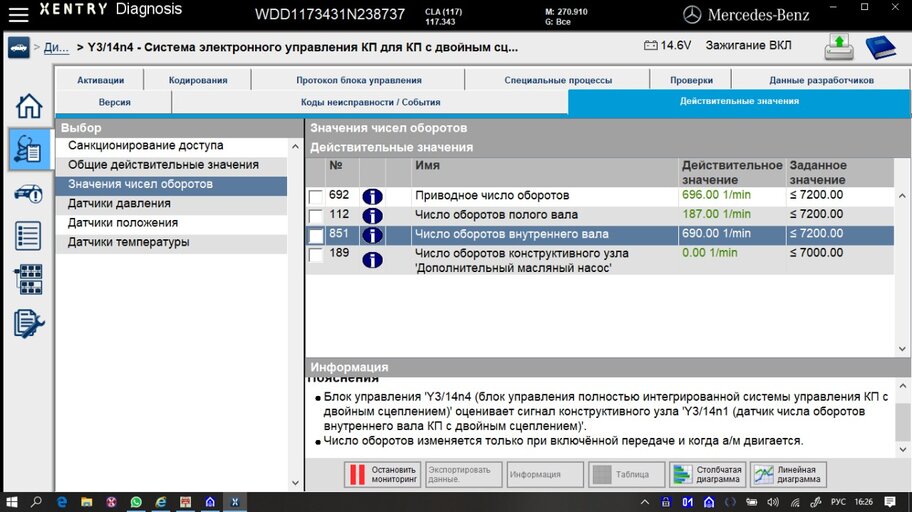Click the РУС language indicator
Screen dimensions: 912x512
pyautogui.click(x=838, y=502)
